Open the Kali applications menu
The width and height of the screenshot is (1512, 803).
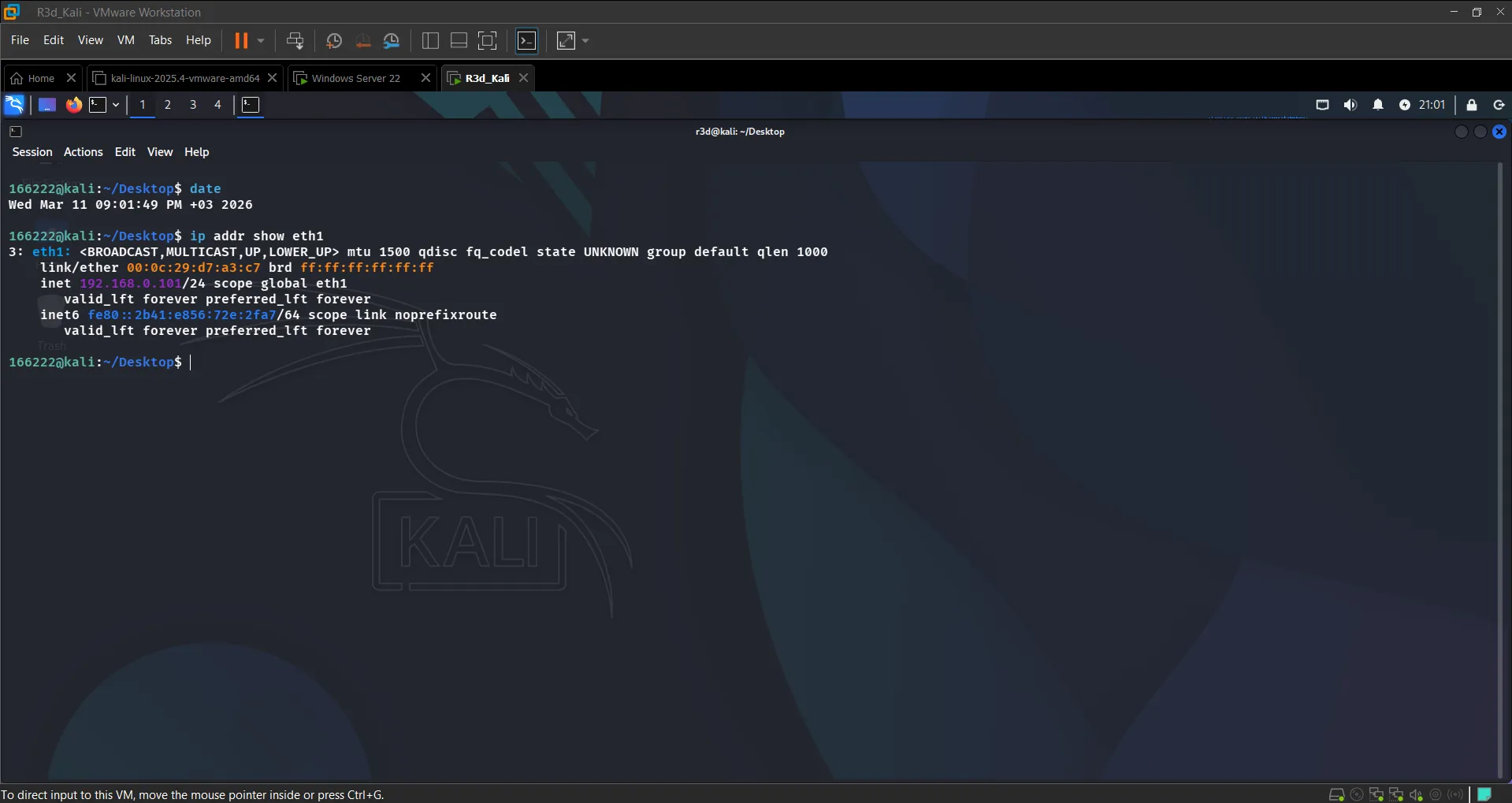point(14,105)
